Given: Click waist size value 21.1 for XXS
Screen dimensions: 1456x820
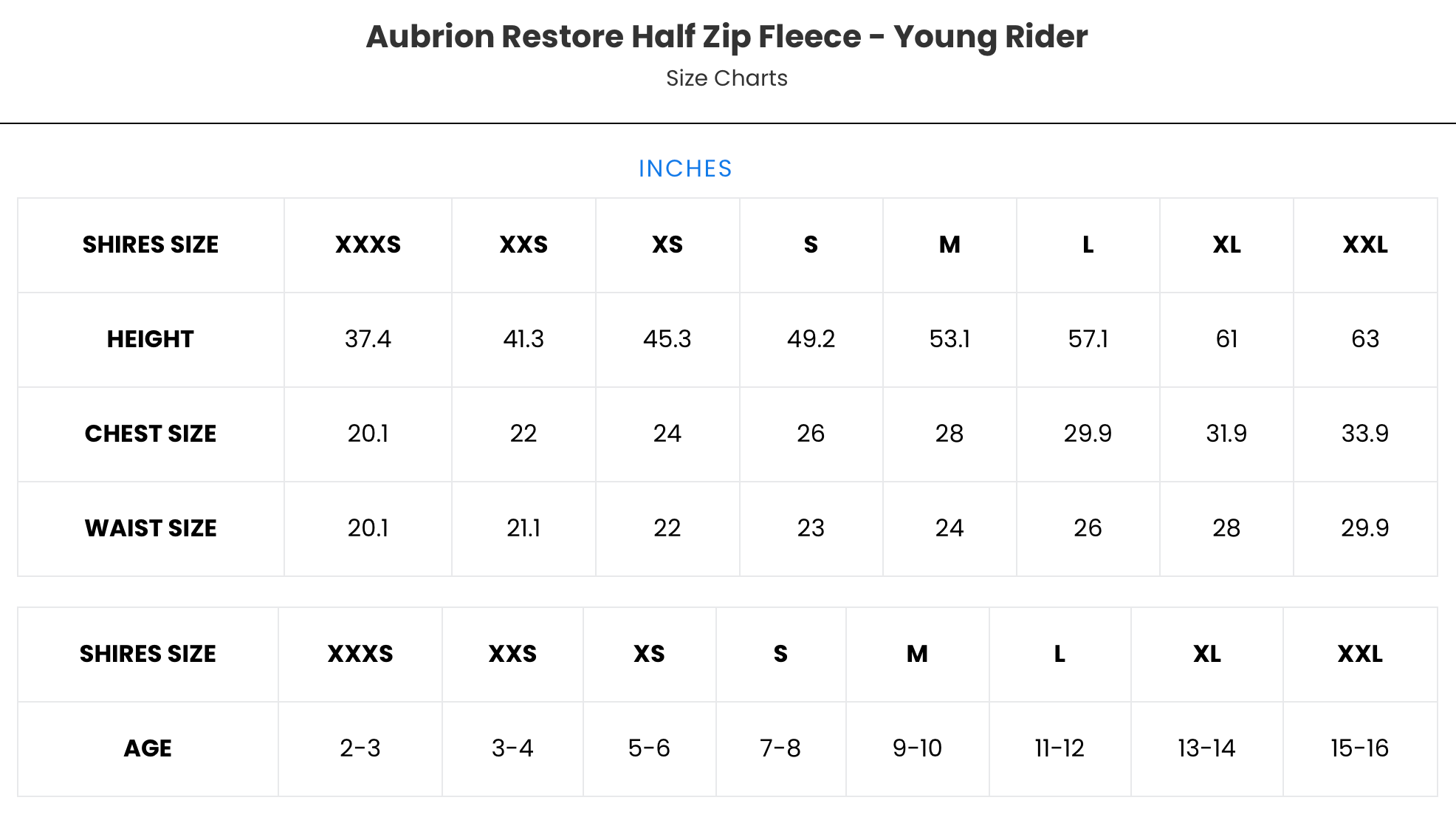Looking at the screenshot, I should [x=523, y=528].
